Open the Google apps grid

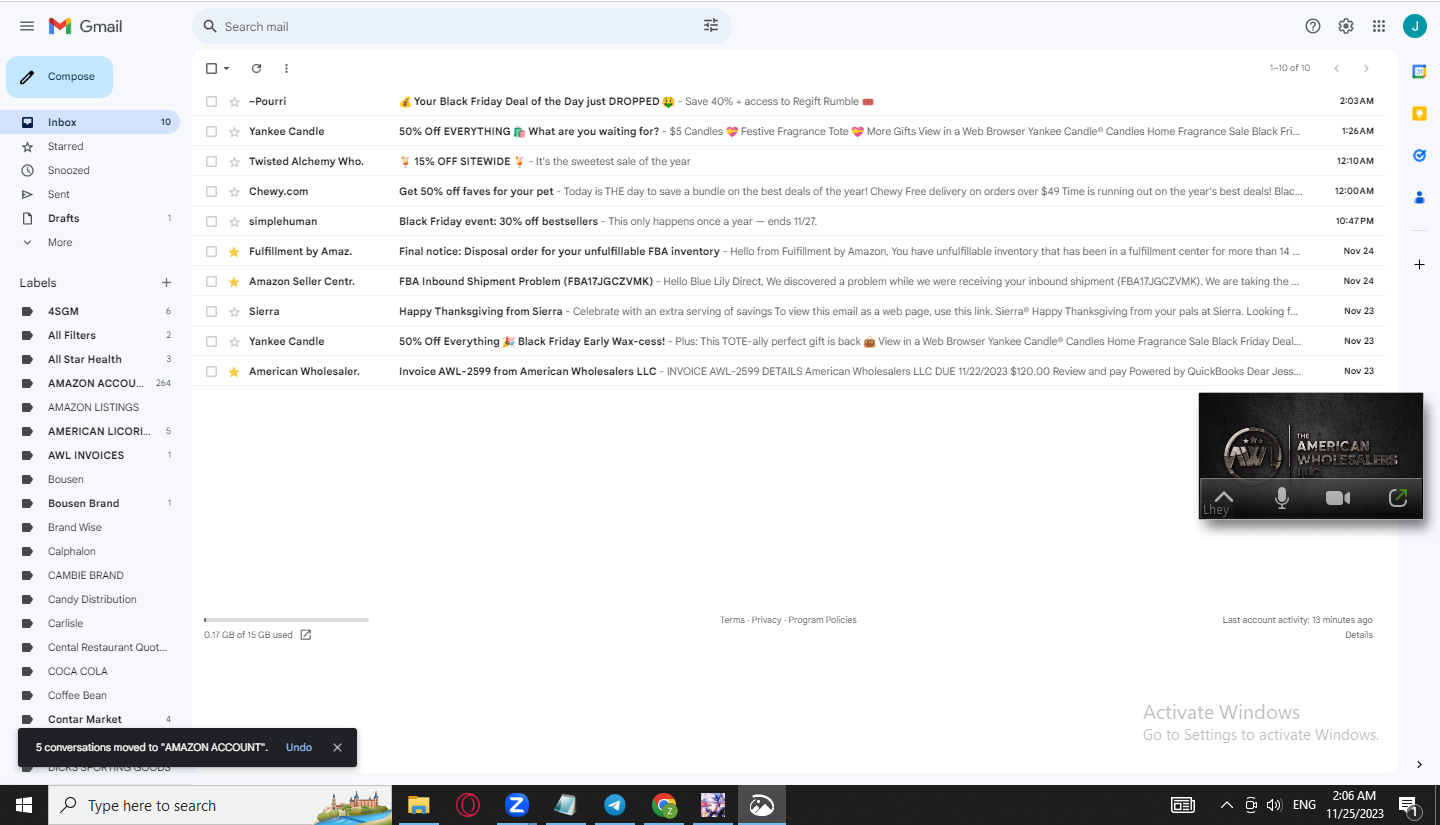pos(1379,26)
